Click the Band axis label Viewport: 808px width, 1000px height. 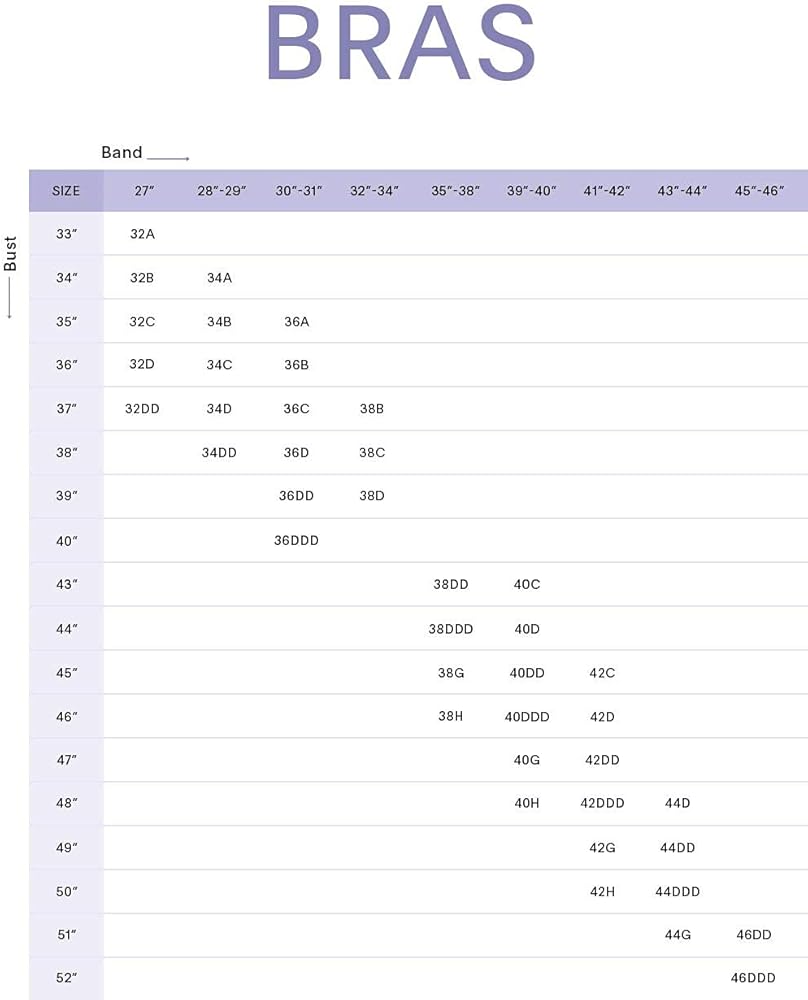(x=122, y=153)
